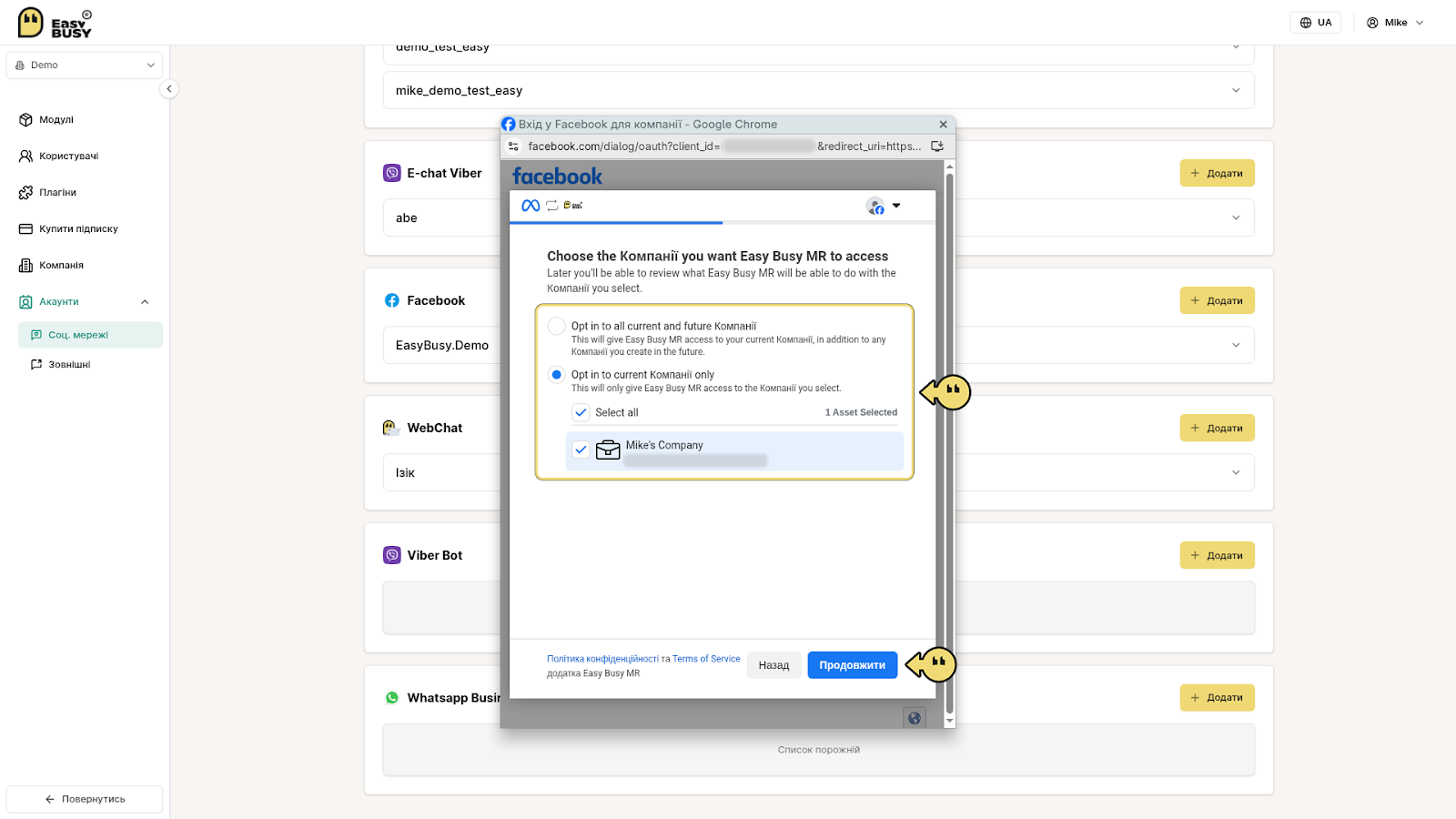Expand the mike_demo_test_easy row
This screenshot has width=1456, height=819.
click(818, 90)
